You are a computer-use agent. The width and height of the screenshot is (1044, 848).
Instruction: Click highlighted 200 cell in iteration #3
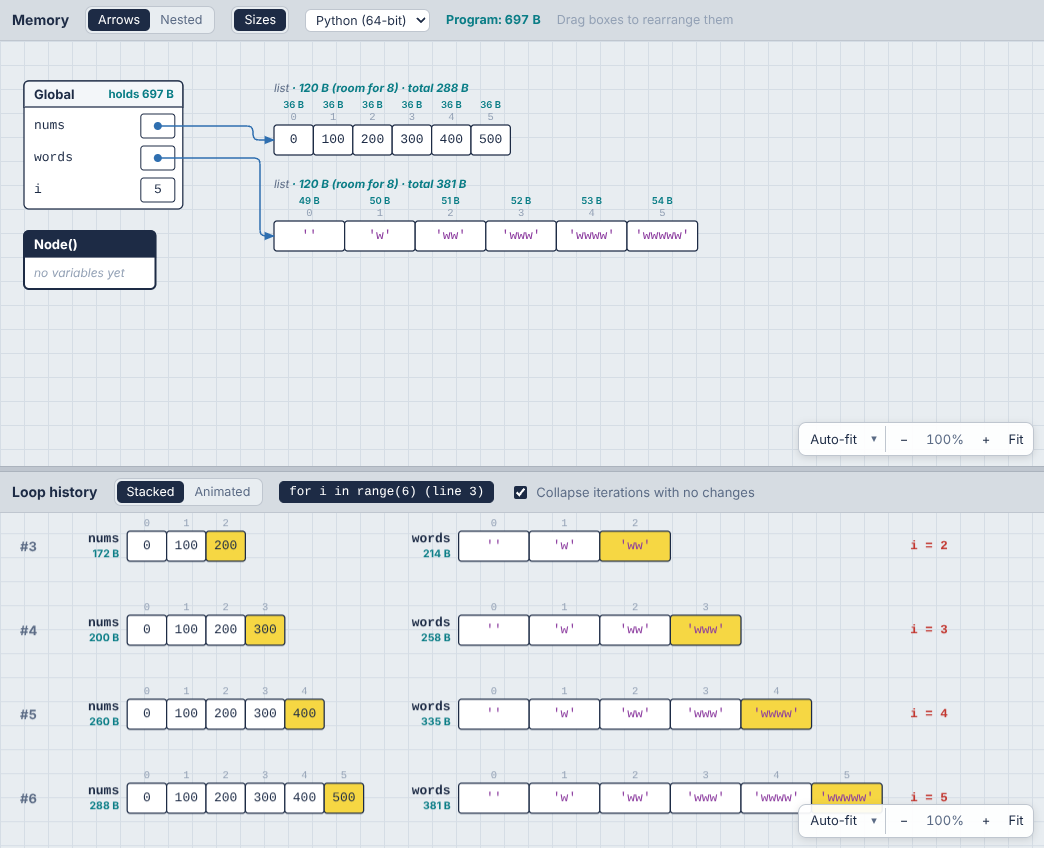(226, 546)
